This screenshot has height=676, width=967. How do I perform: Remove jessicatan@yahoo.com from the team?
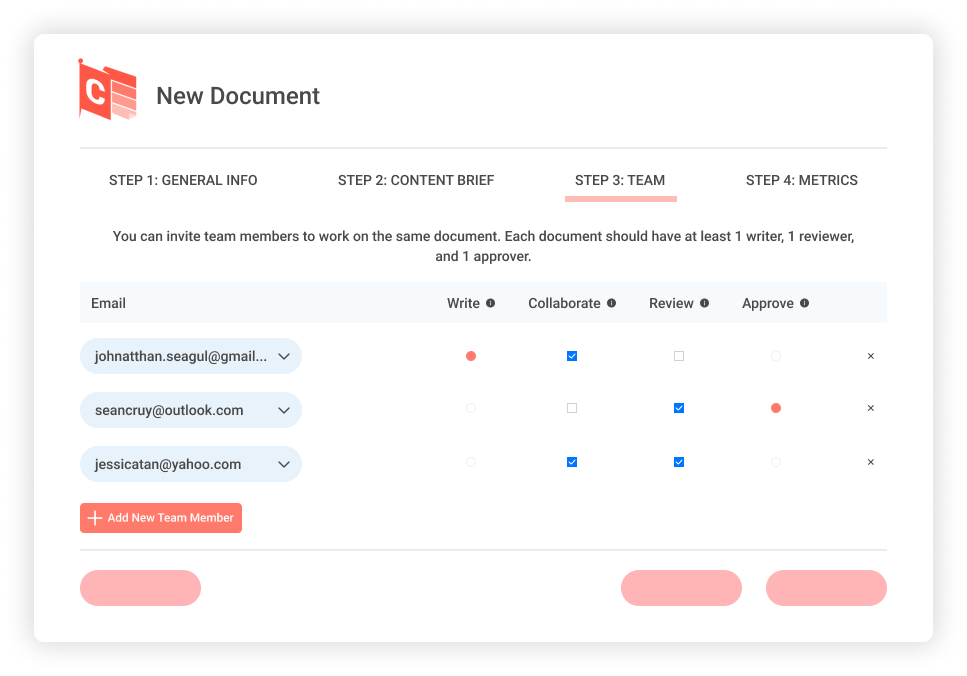(870, 462)
